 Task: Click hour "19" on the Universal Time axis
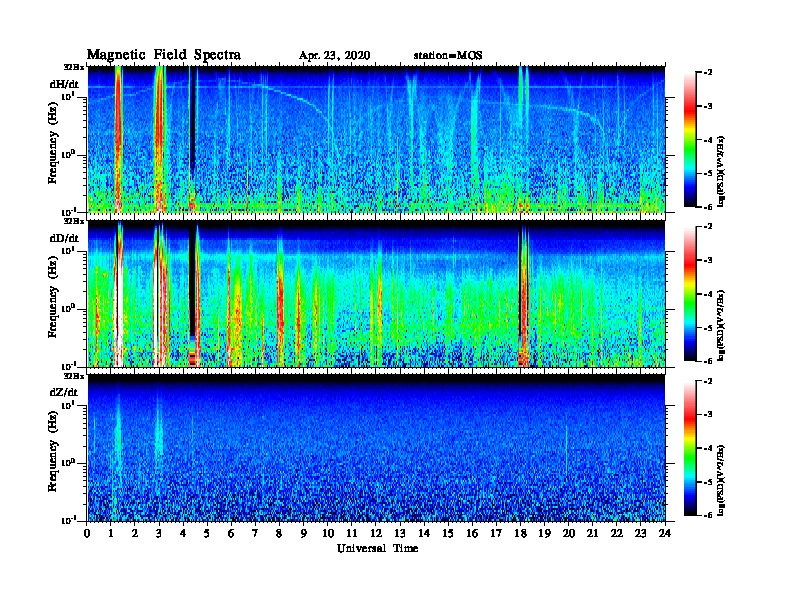click(x=544, y=534)
